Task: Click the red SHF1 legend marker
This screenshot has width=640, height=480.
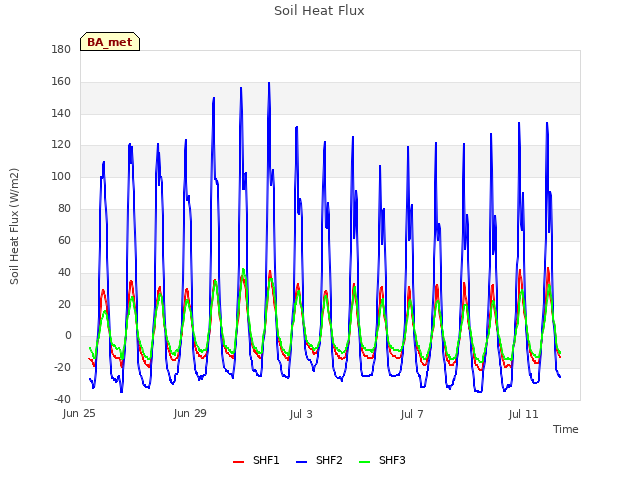Action: click(x=238, y=462)
